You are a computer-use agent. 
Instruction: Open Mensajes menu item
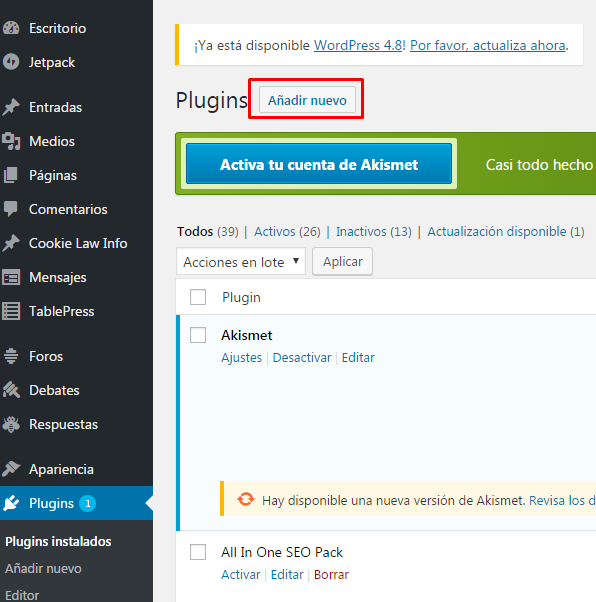coord(58,278)
